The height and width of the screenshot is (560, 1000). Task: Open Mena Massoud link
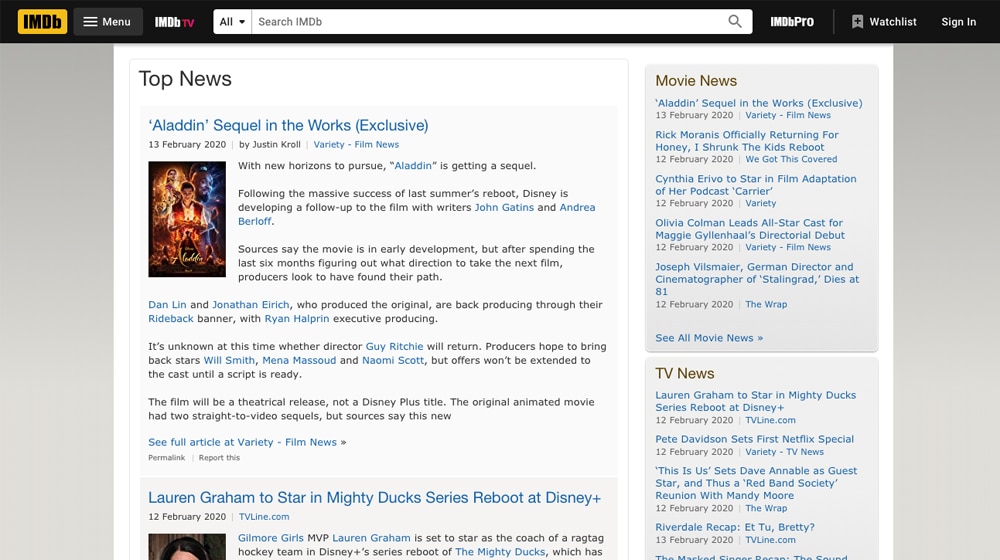(299, 360)
